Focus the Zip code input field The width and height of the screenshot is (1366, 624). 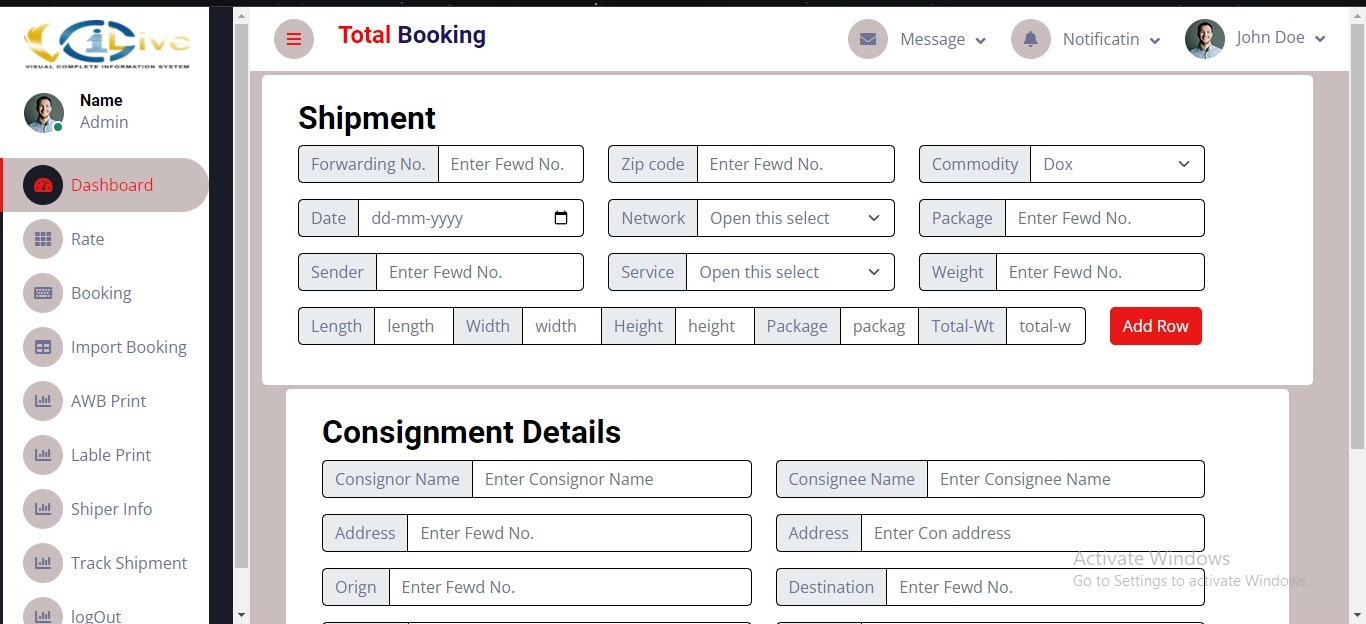pos(796,164)
